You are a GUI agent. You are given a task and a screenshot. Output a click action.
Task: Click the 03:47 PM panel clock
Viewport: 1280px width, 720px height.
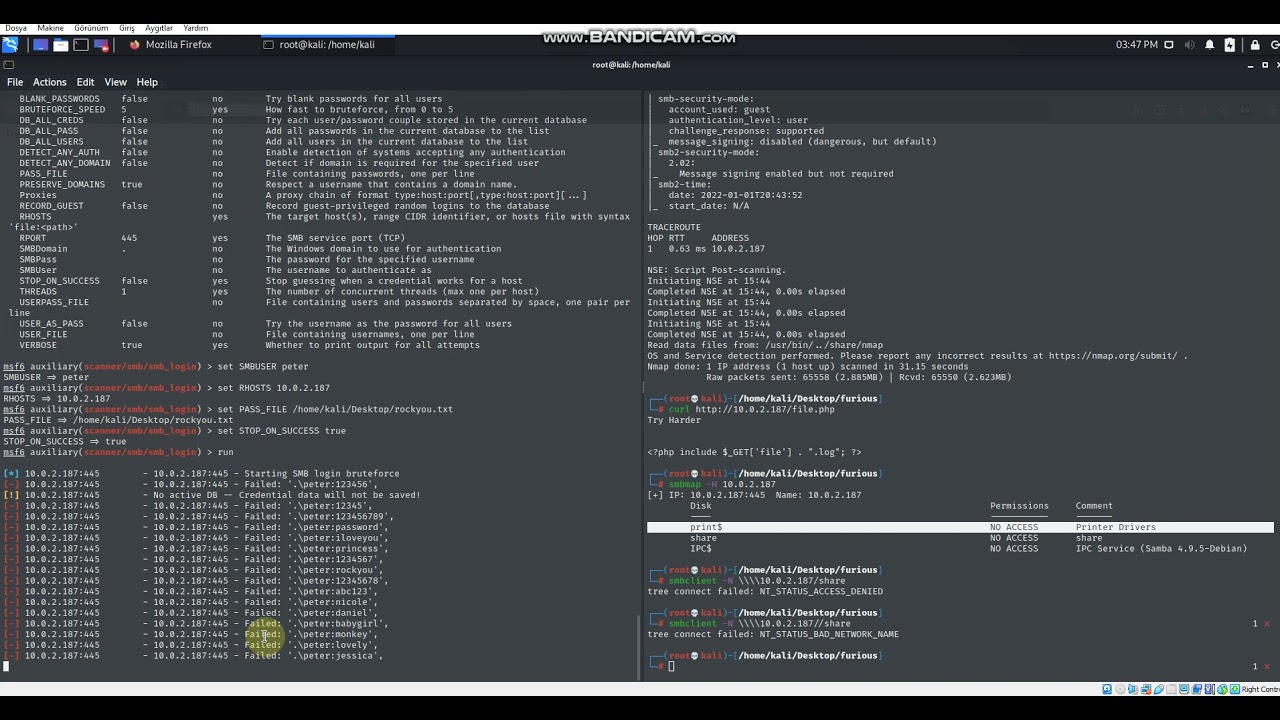coord(1136,45)
